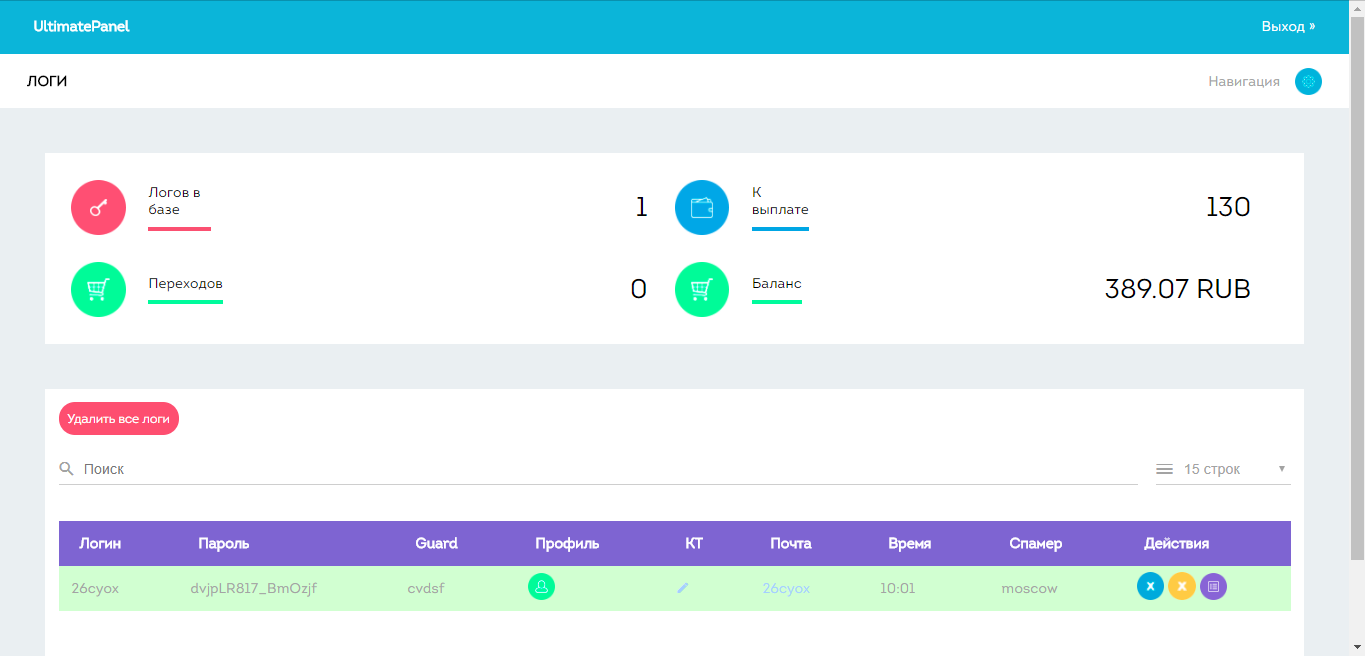Click the Выход » logout link
The image size is (1365, 656).
point(1288,26)
